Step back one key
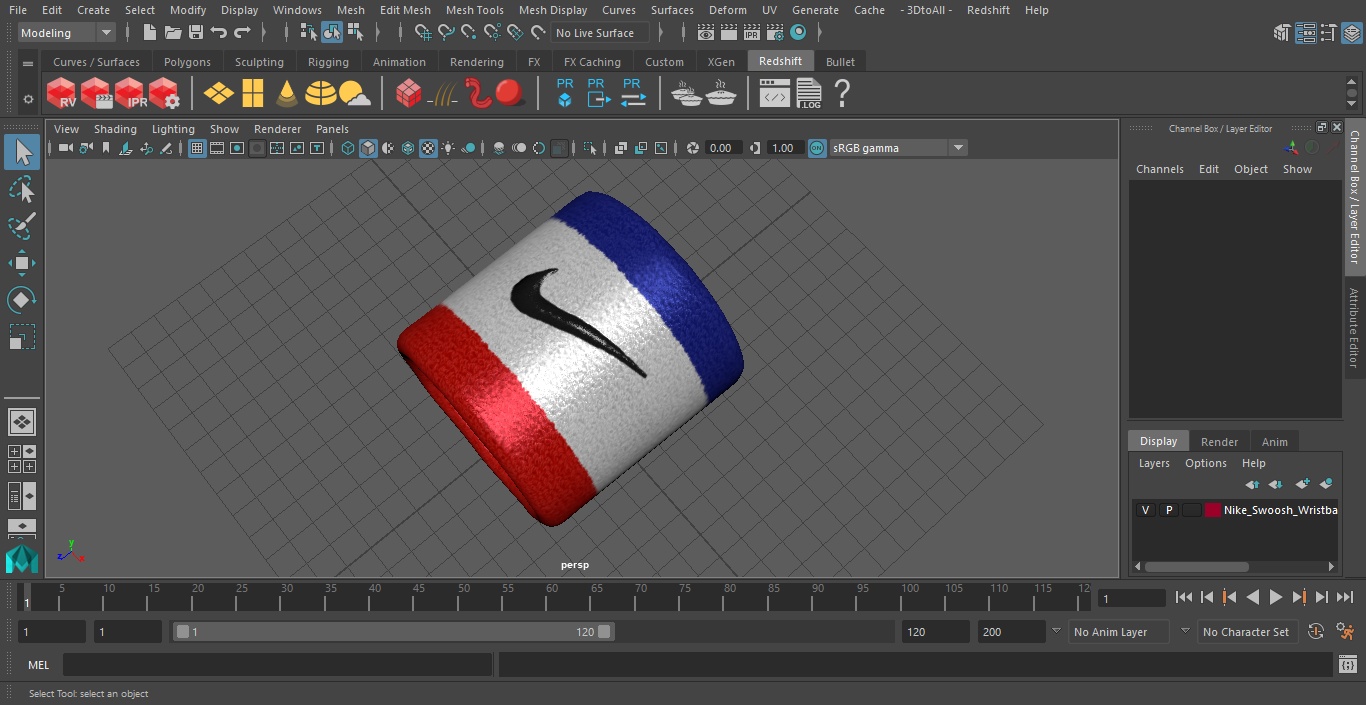1366x705 pixels. click(x=1229, y=597)
